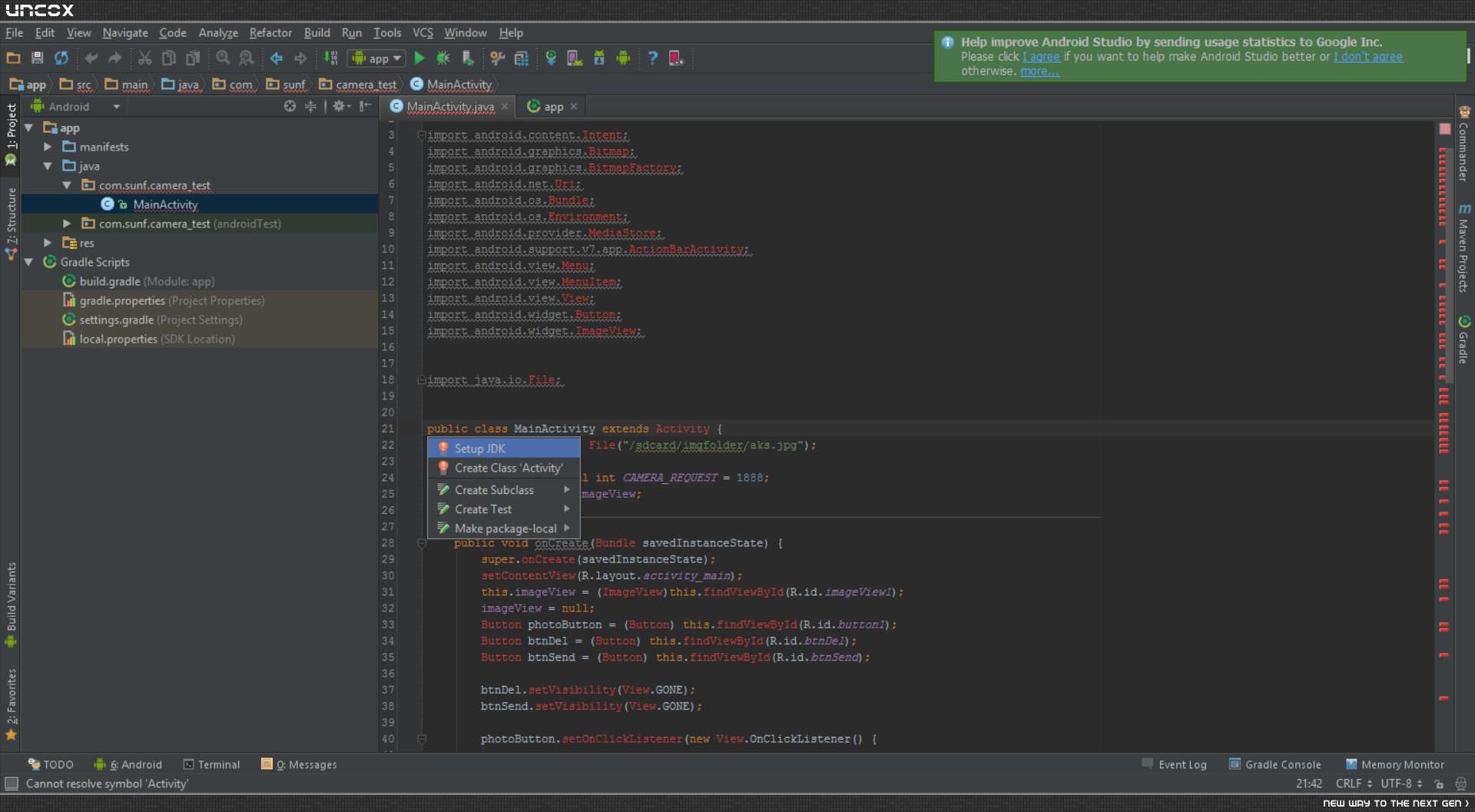
Task: Click the Redo arrow icon
Action: [x=115, y=58]
